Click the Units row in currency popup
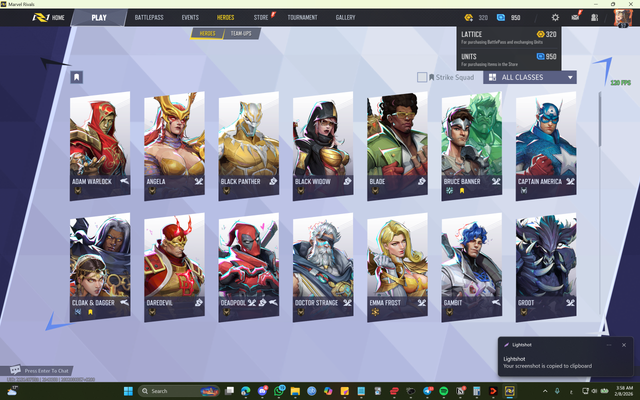 click(x=509, y=60)
